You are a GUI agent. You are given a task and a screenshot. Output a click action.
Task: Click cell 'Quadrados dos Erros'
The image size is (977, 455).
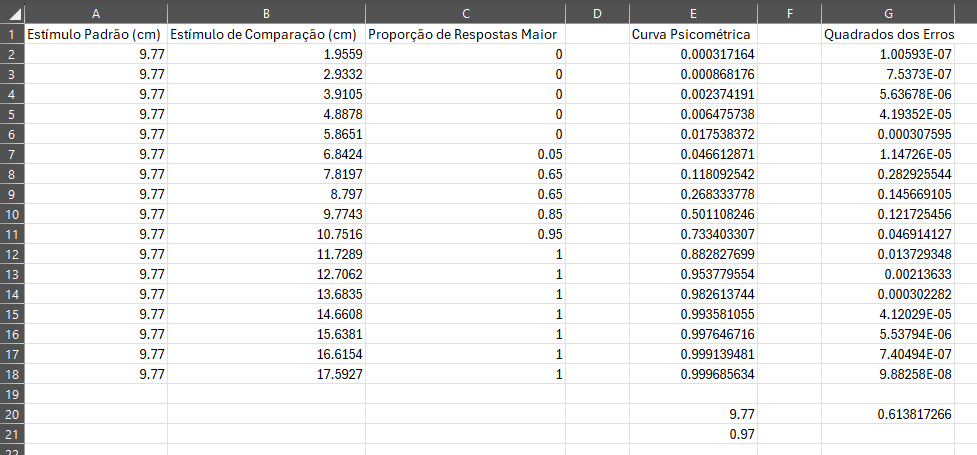tap(888, 34)
